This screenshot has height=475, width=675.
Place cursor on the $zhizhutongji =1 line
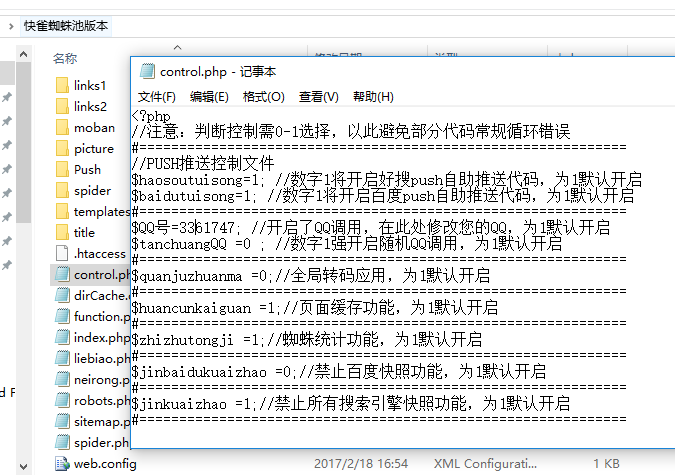[x=307, y=340]
